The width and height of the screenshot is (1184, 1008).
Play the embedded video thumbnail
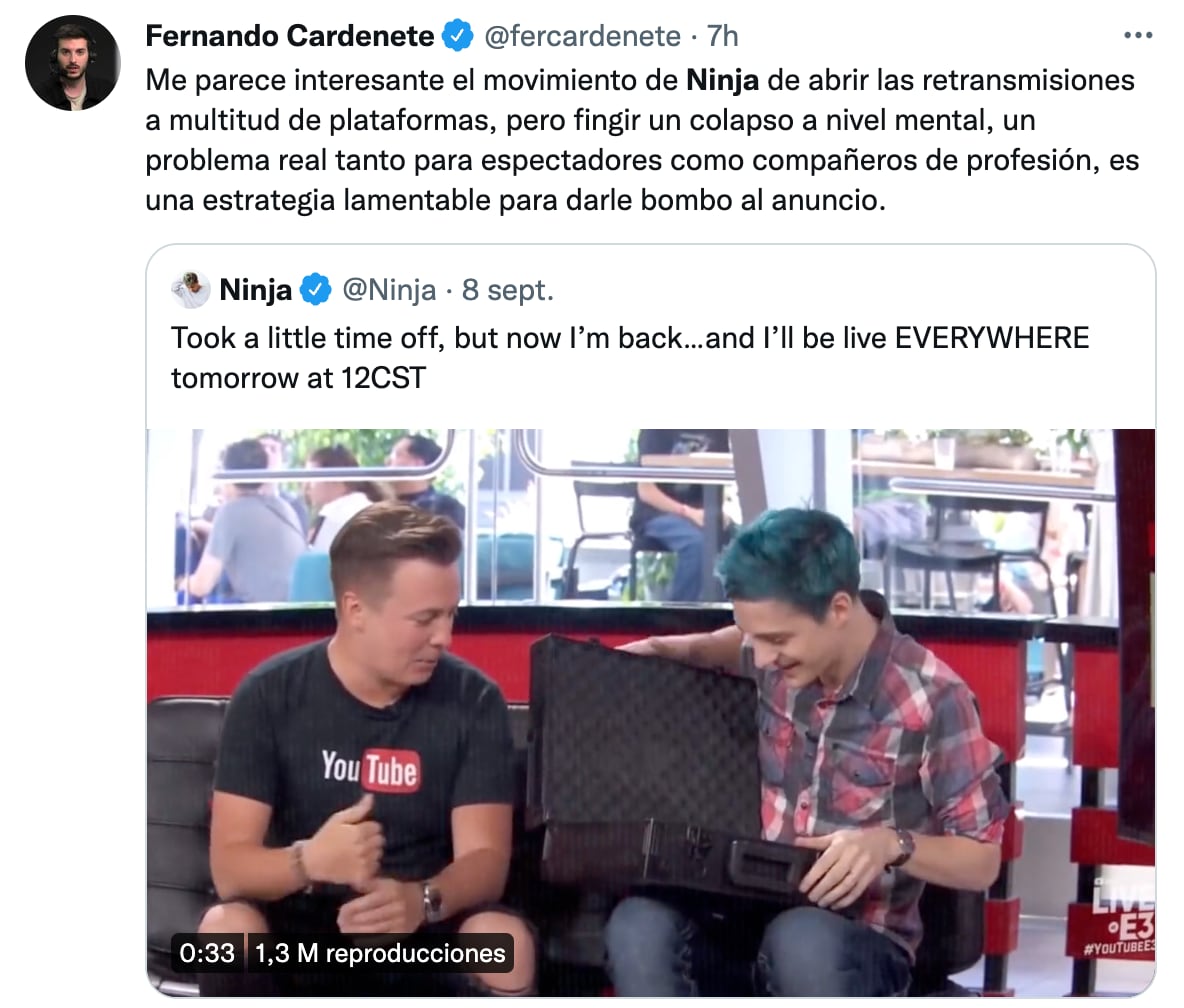coord(650,712)
